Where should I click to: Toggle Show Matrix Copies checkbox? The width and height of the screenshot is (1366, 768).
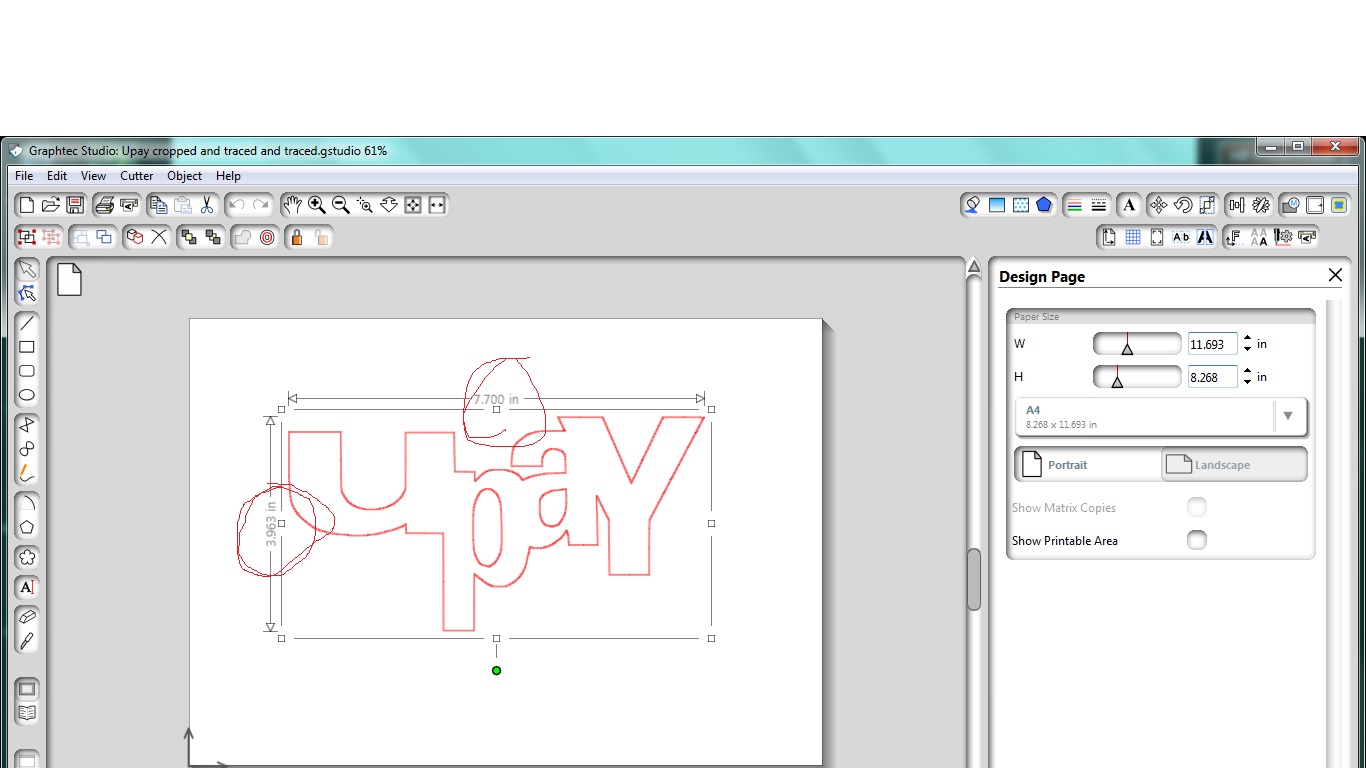1197,507
